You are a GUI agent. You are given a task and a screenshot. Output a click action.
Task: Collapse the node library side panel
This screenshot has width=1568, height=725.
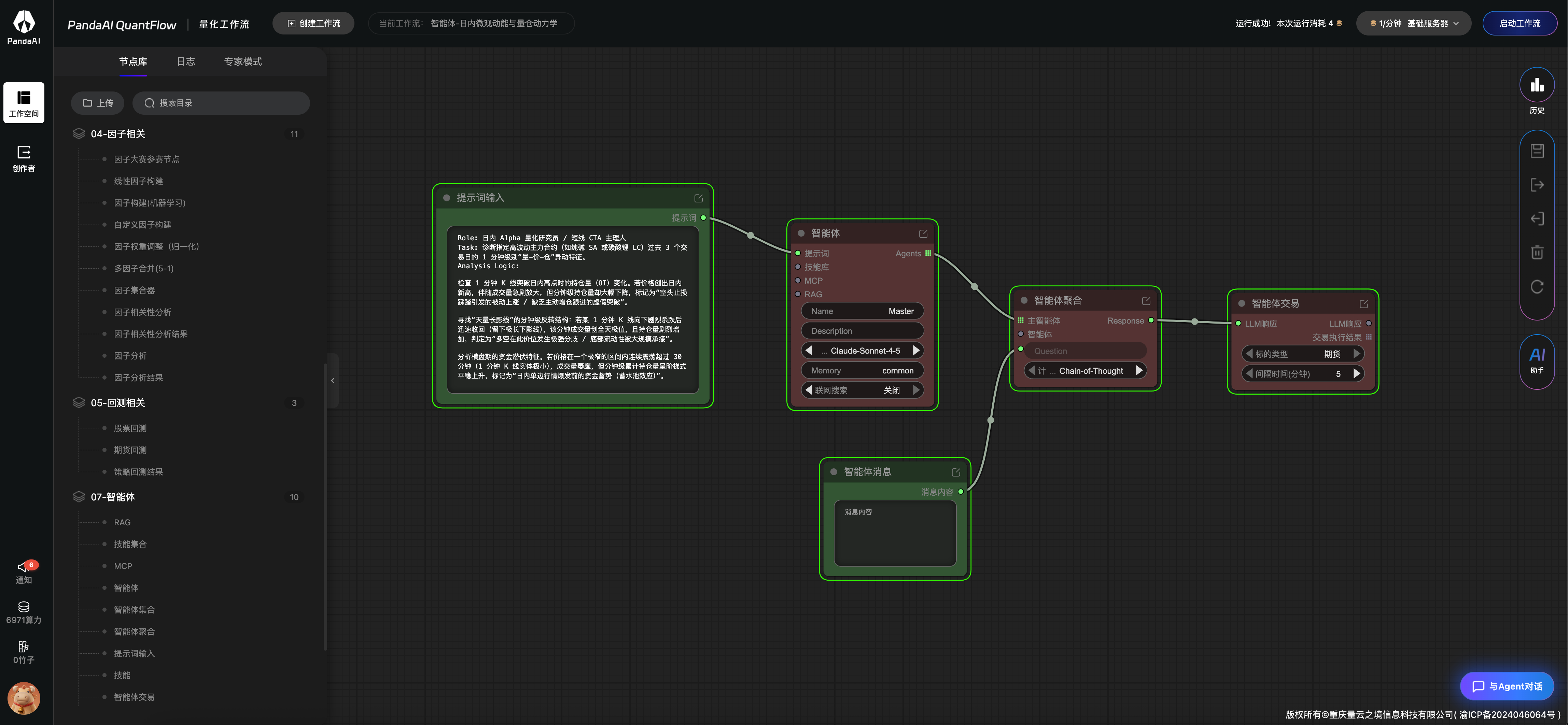click(x=332, y=381)
